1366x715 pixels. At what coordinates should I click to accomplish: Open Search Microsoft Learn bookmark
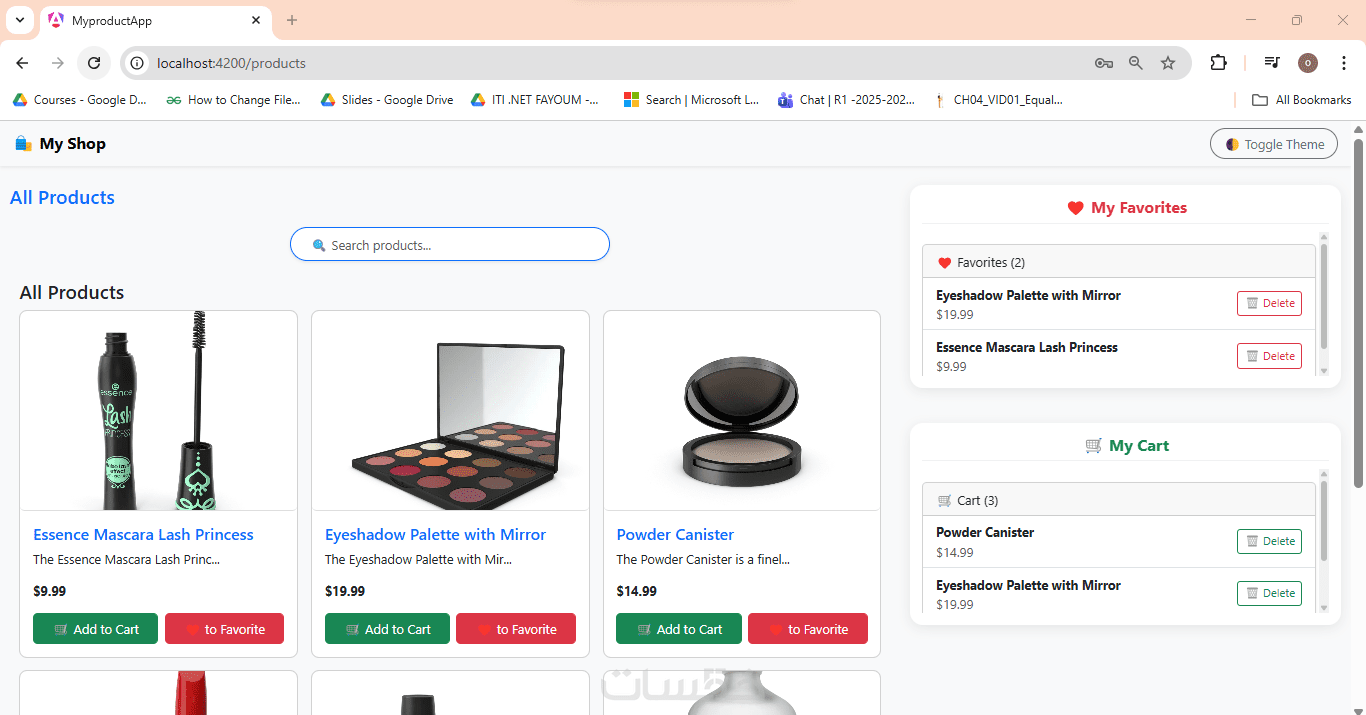click(x=691, y=100)
